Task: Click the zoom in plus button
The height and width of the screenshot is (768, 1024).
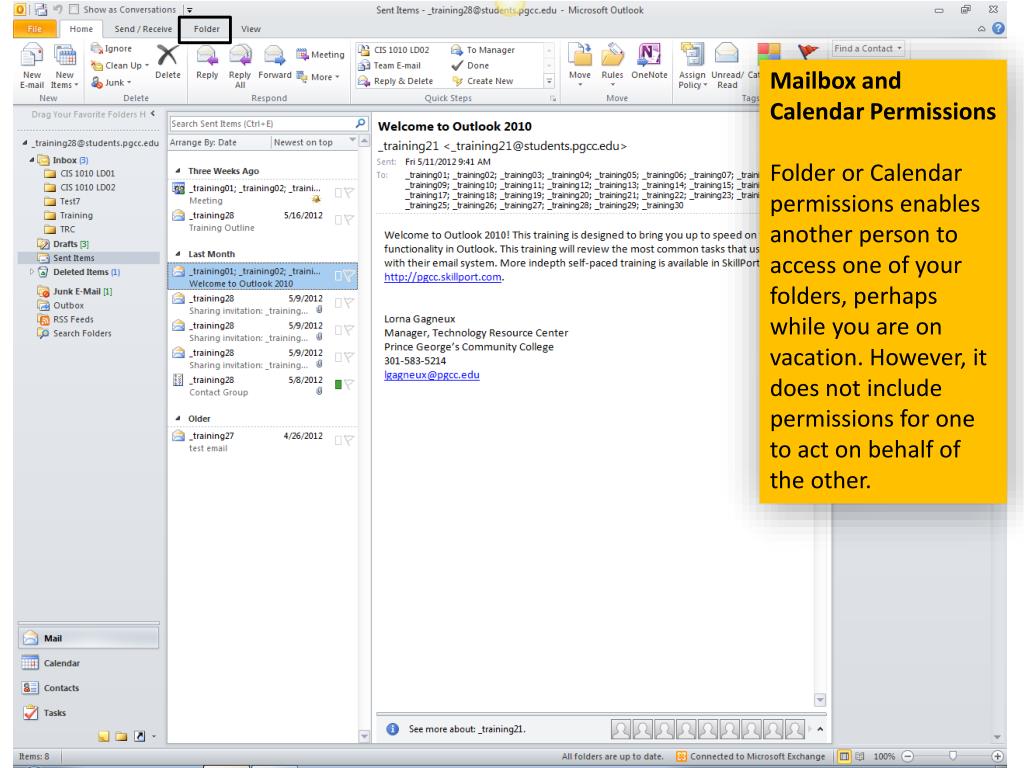Action: [x=997, y=756]
